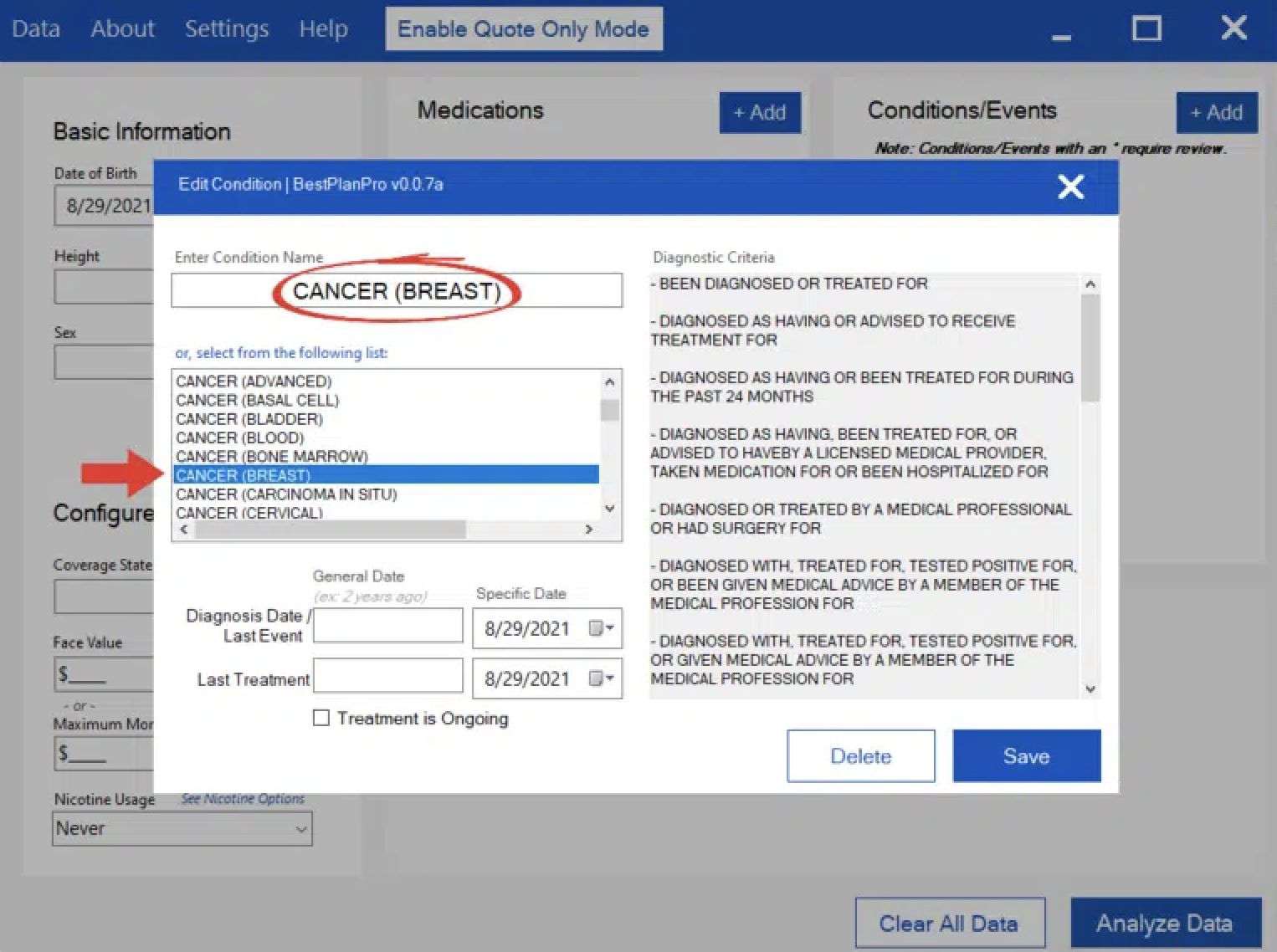Select CANCER (BLADDER) from the list
This screenshot has width=1277, height=952.
click(x=249, y=419)
